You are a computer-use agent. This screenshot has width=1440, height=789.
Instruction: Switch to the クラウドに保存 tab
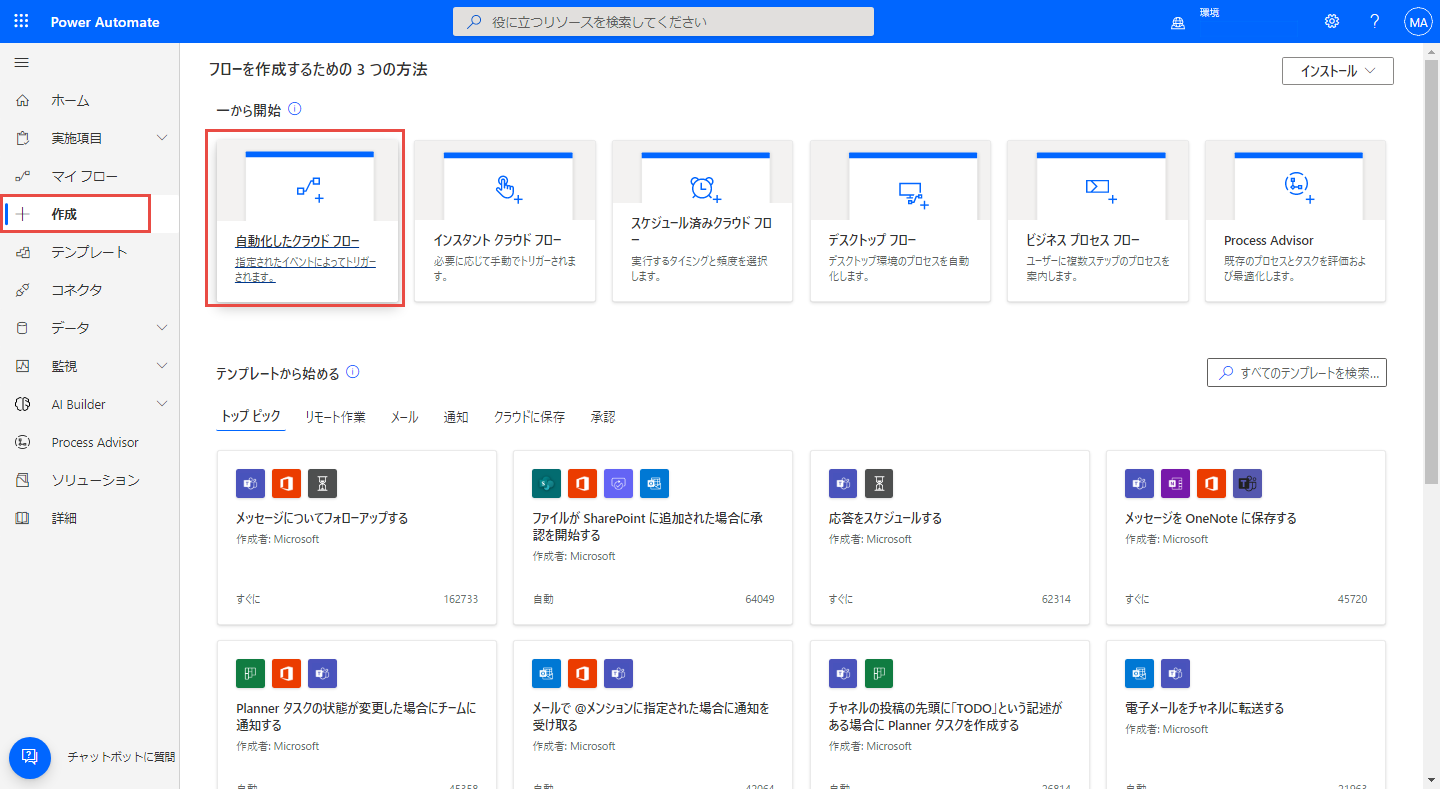[x=529, y=417]
